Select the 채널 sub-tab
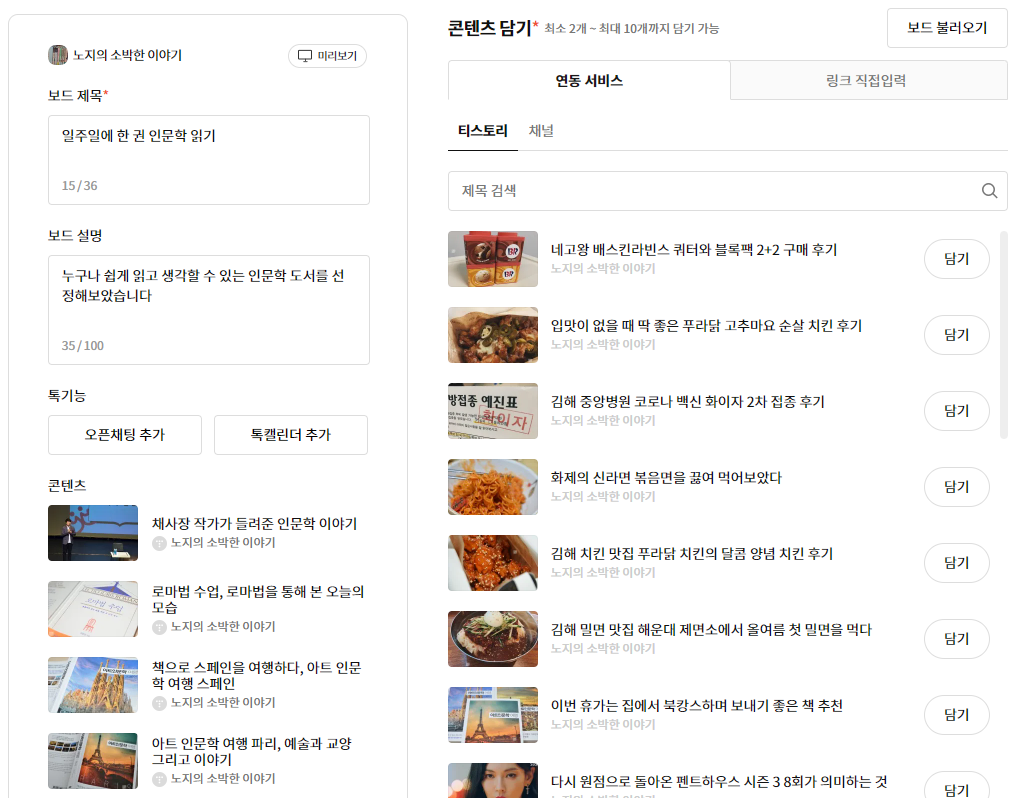The image size is (1027, 798). tap(541, 131)
